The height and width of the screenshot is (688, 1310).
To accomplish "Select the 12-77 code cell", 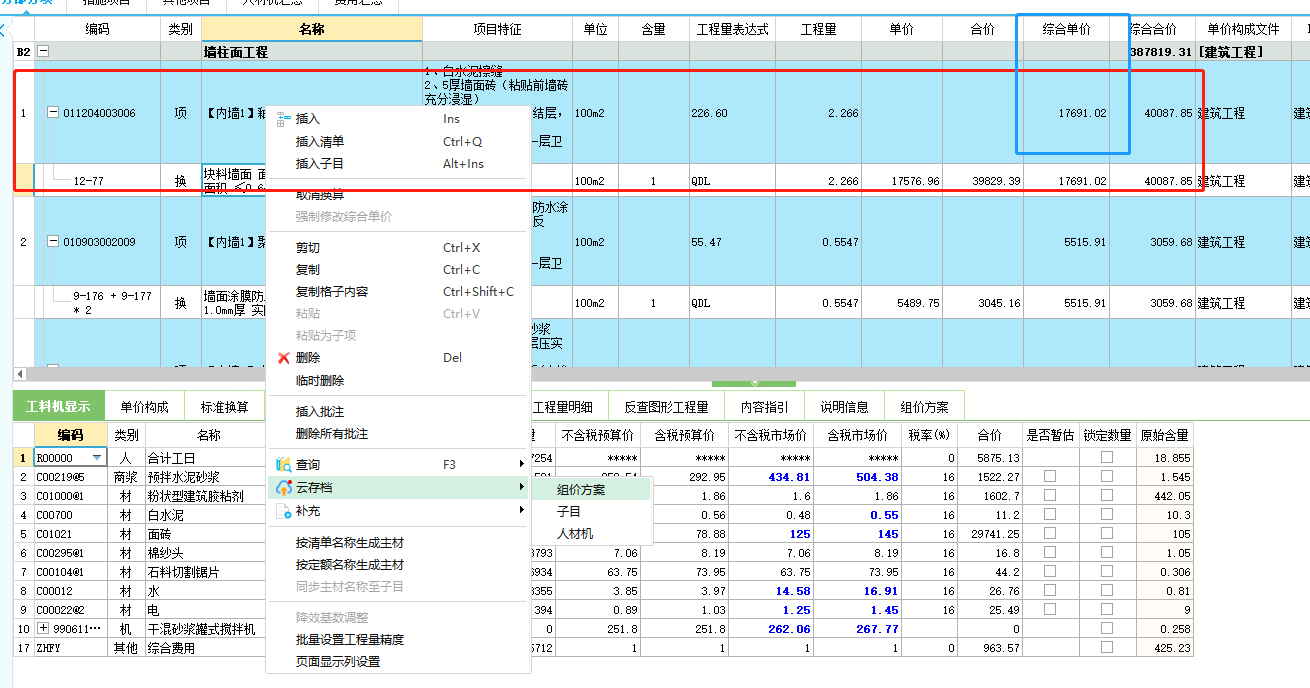I will point(98,181).
